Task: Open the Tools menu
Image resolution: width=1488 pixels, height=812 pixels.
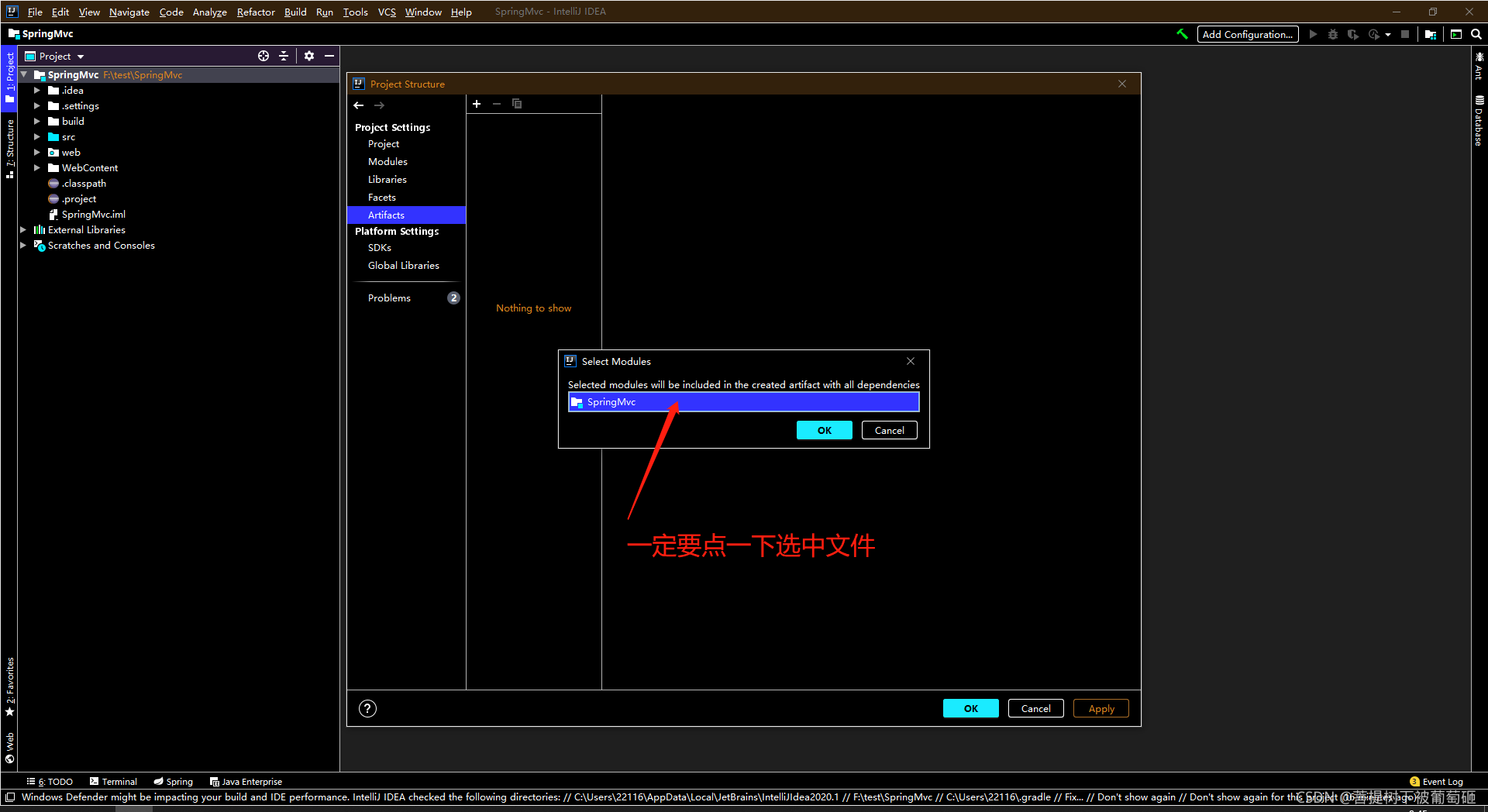Action: (355, 12)
